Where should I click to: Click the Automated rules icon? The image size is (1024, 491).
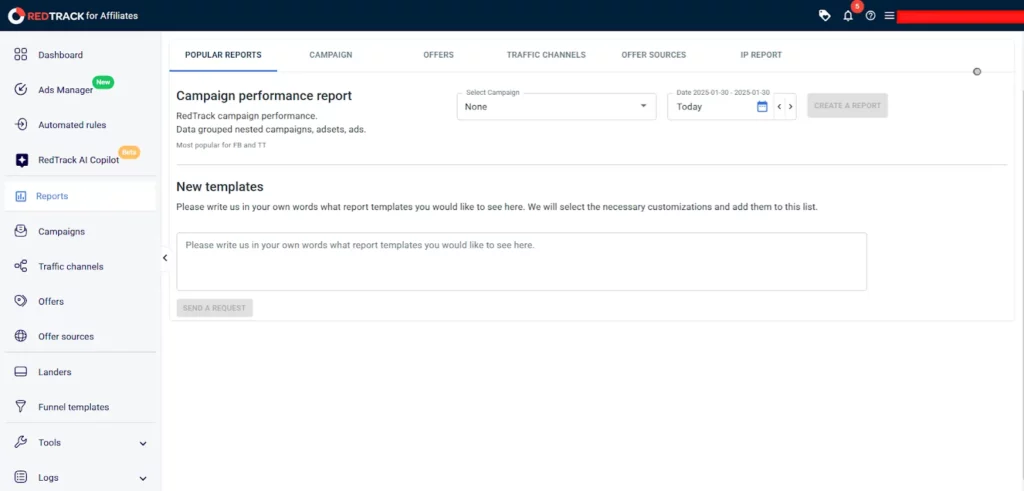coord(21,124)
